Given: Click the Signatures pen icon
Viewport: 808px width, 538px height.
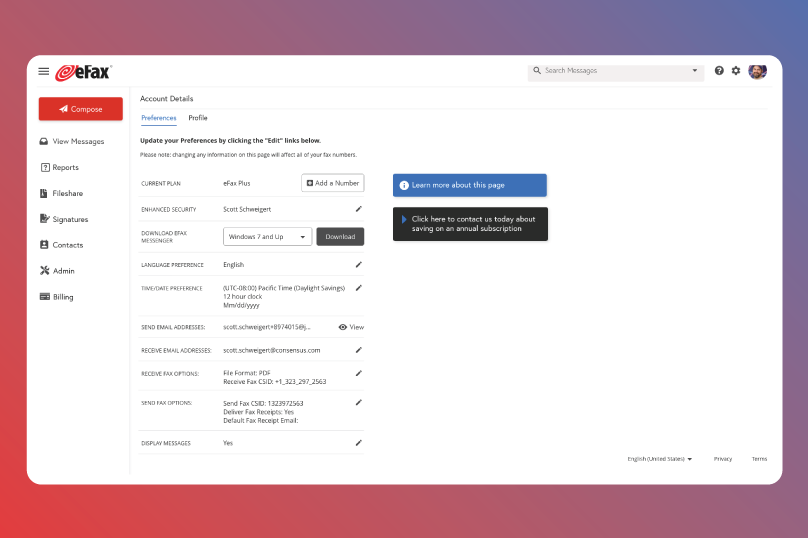Looking at the screenshot, I should [x=44, y=218].
